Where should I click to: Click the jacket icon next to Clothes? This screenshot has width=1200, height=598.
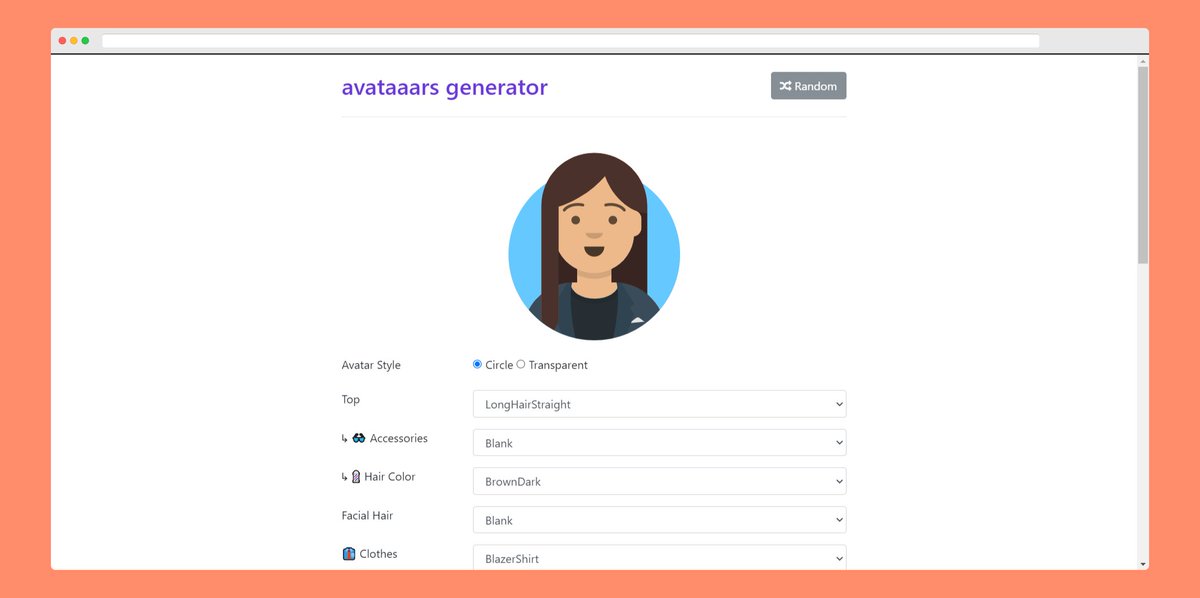click(349, 553)
